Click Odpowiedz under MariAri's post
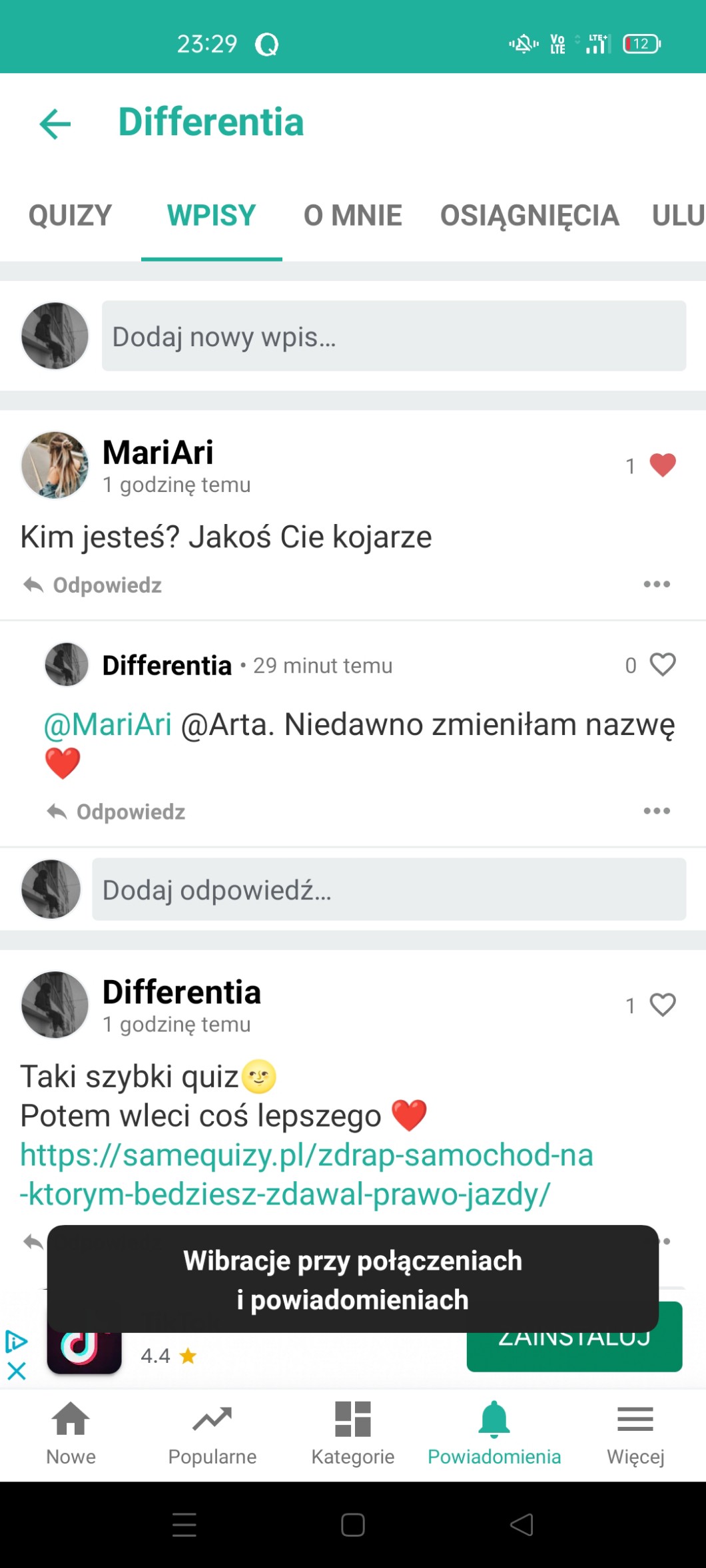Viewport: 706px width, 1568px height. 93,585
